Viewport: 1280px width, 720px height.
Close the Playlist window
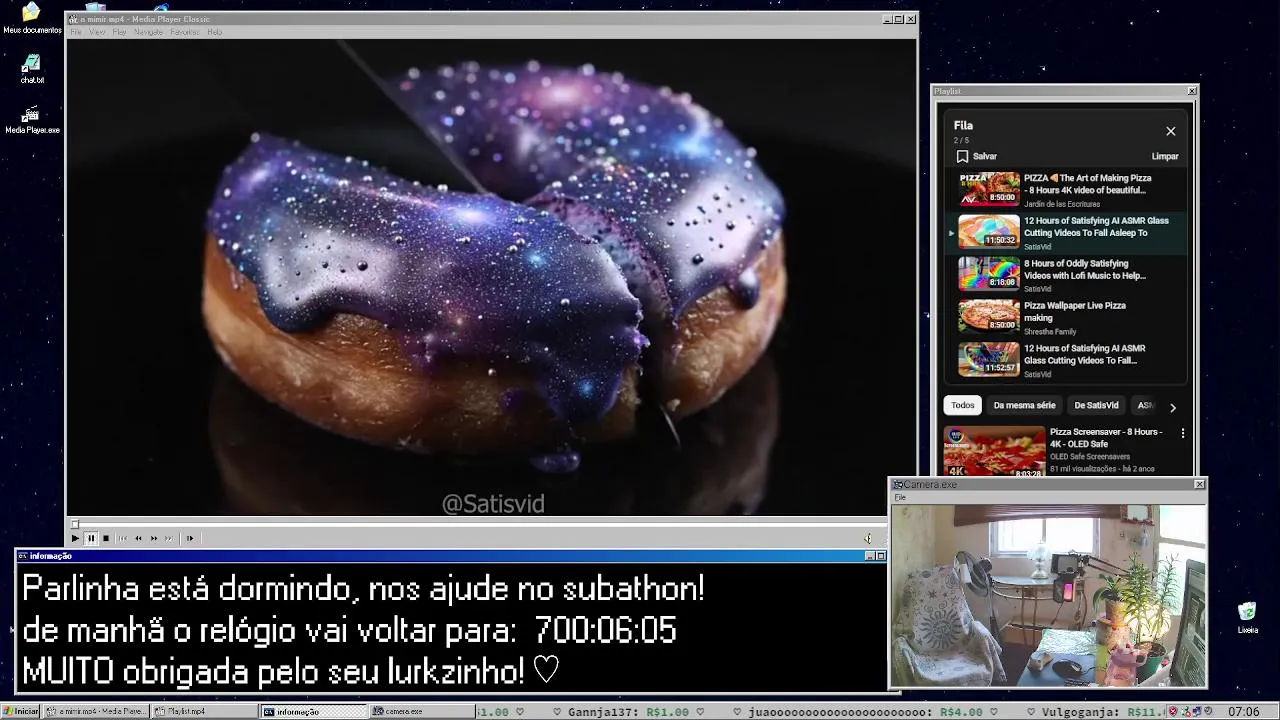click(x=1192, y=91)
